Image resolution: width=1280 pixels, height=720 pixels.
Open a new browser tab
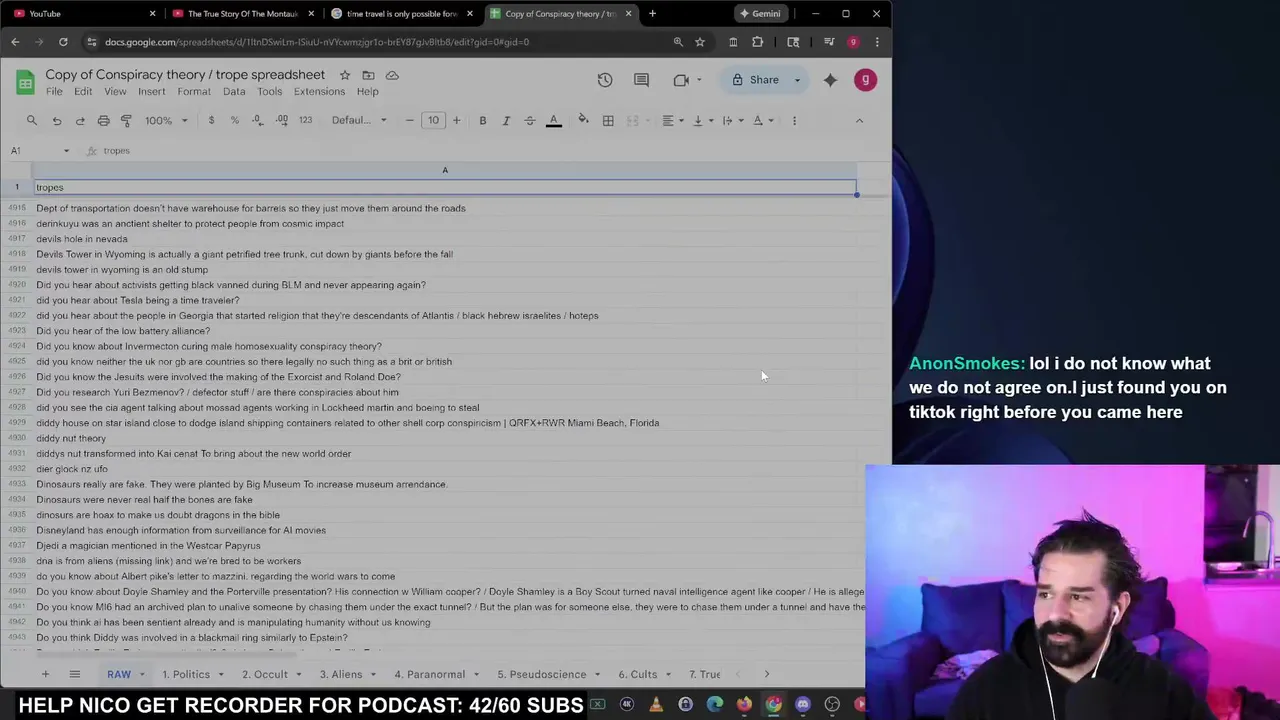click(652, 14)
